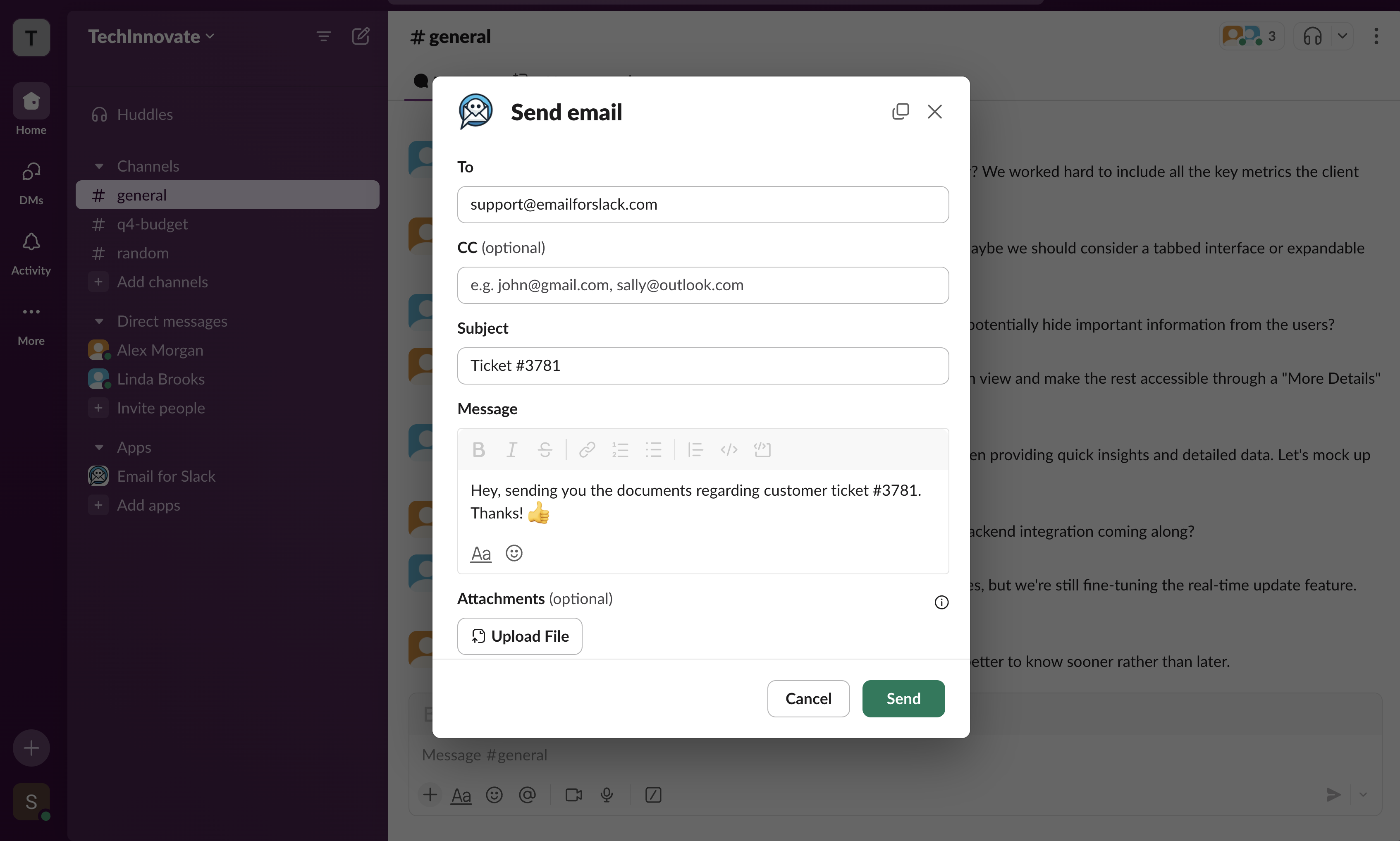Start a bulleted list in the message
Viewport: 1400px width, 841px height.
click(653, 450)
